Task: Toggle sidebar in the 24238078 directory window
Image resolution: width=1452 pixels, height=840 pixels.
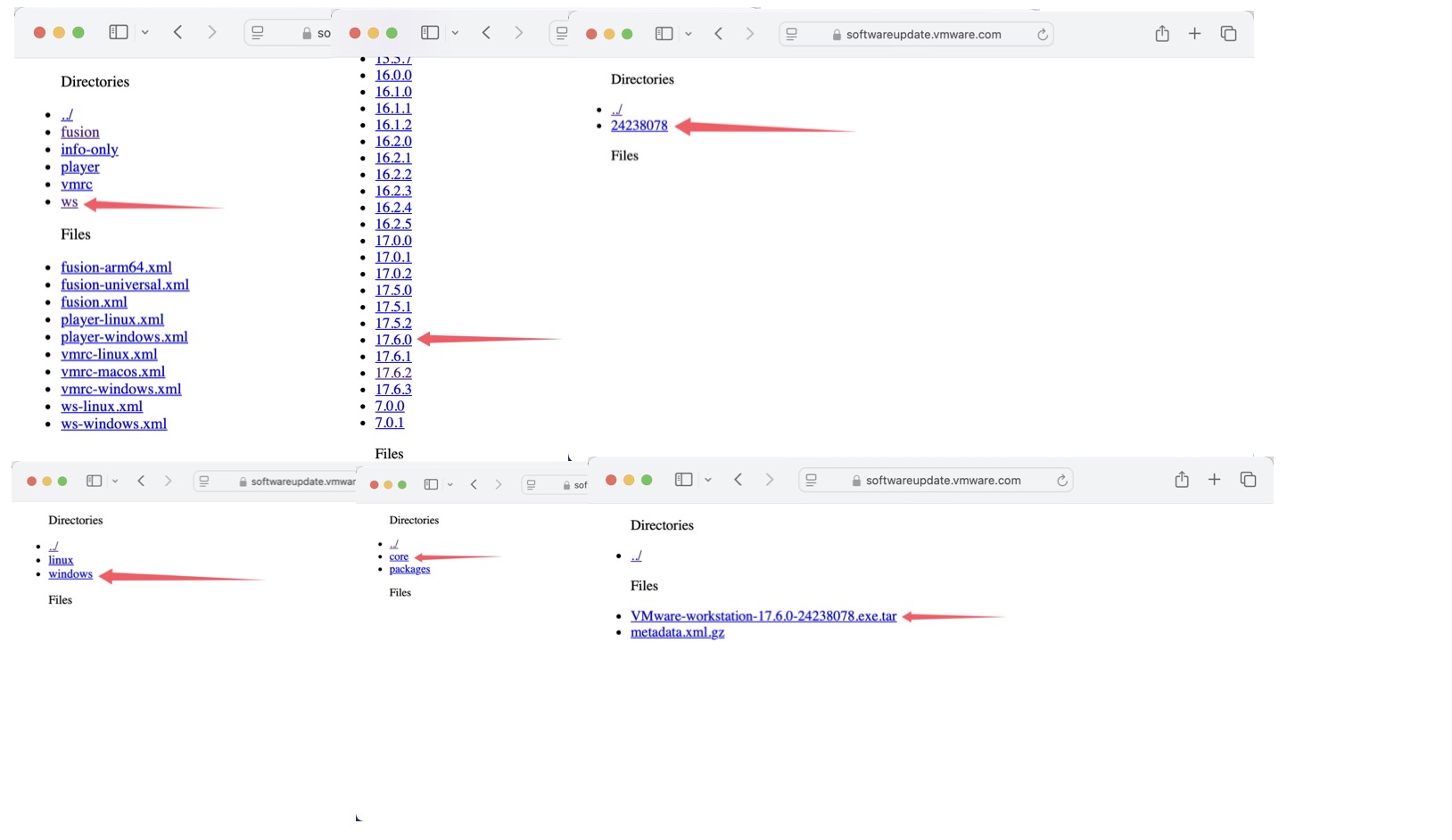Action: (664, 34)
